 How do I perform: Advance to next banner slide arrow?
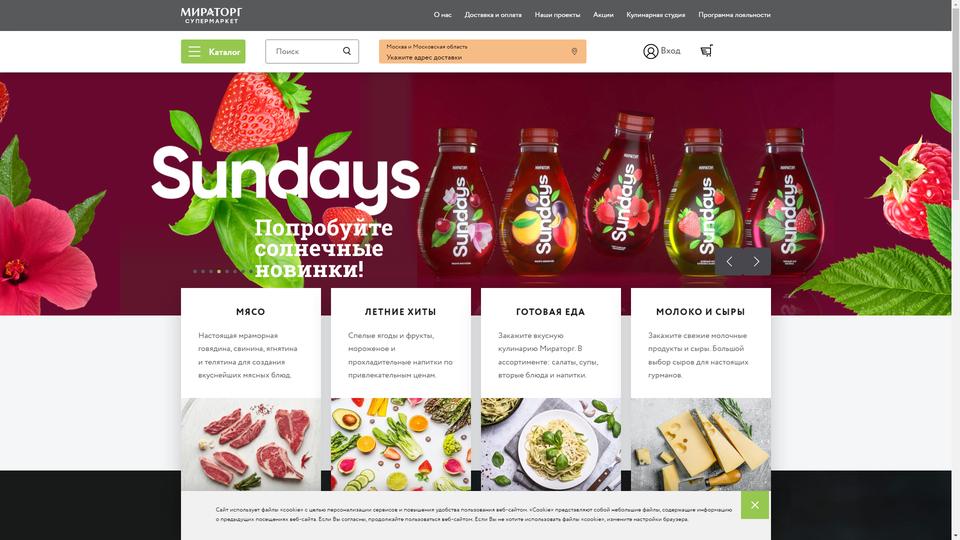(x=757, y=261)
